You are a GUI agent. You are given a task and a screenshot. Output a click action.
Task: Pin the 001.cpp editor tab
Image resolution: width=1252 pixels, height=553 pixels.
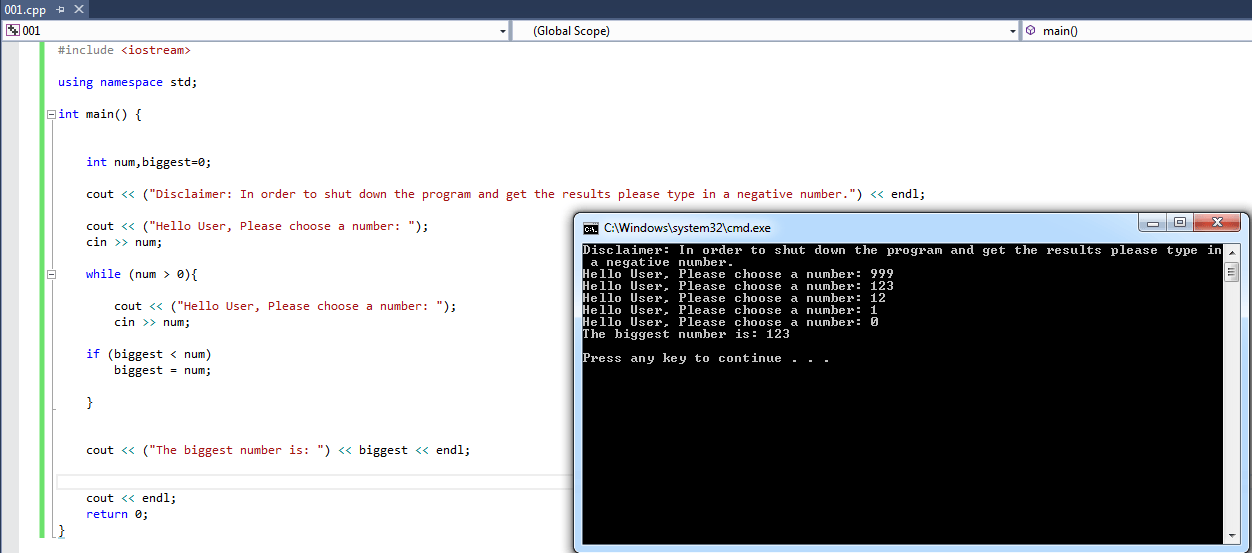60,9
